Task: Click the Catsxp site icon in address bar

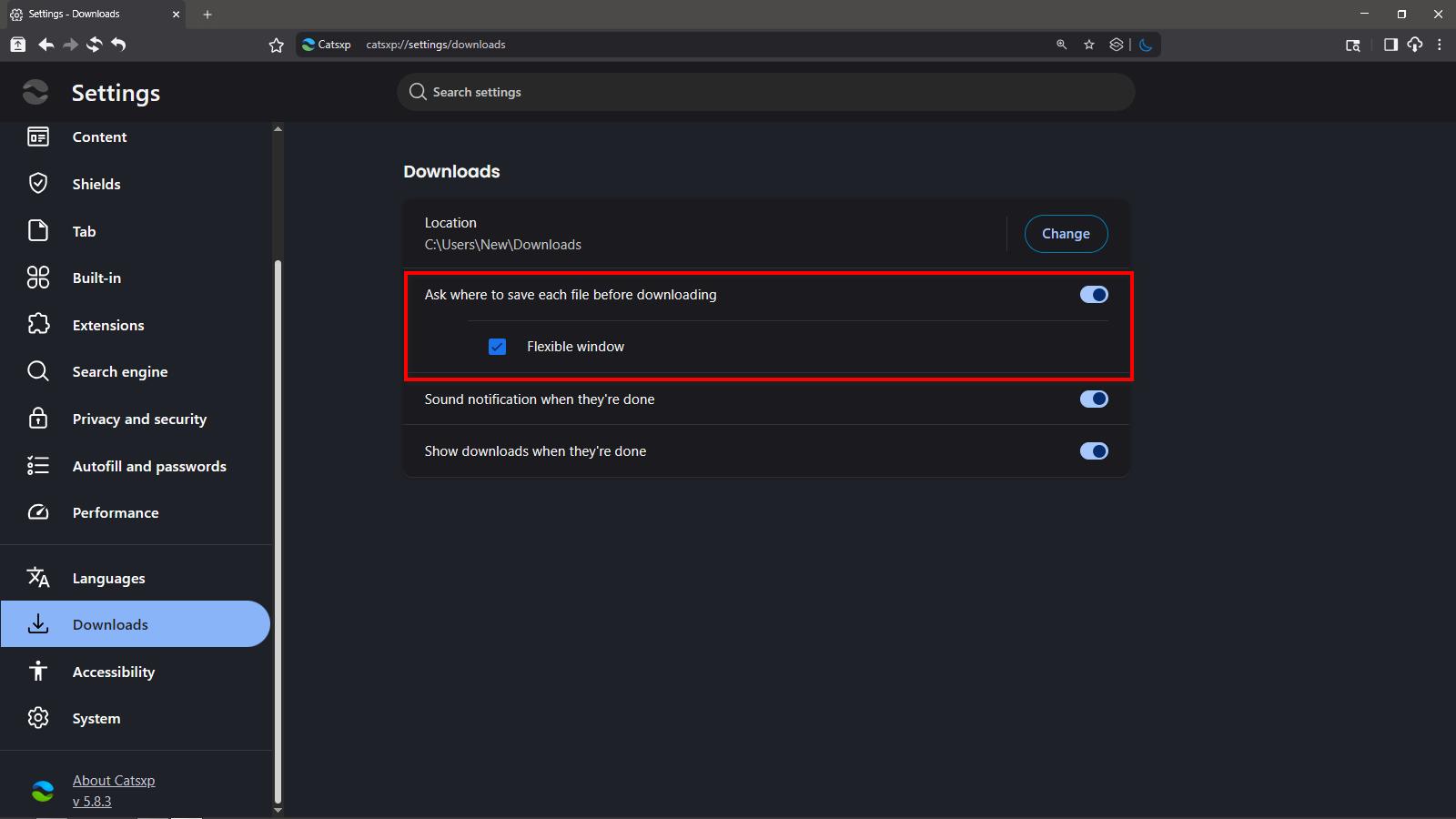Action: tap(308, 45)
